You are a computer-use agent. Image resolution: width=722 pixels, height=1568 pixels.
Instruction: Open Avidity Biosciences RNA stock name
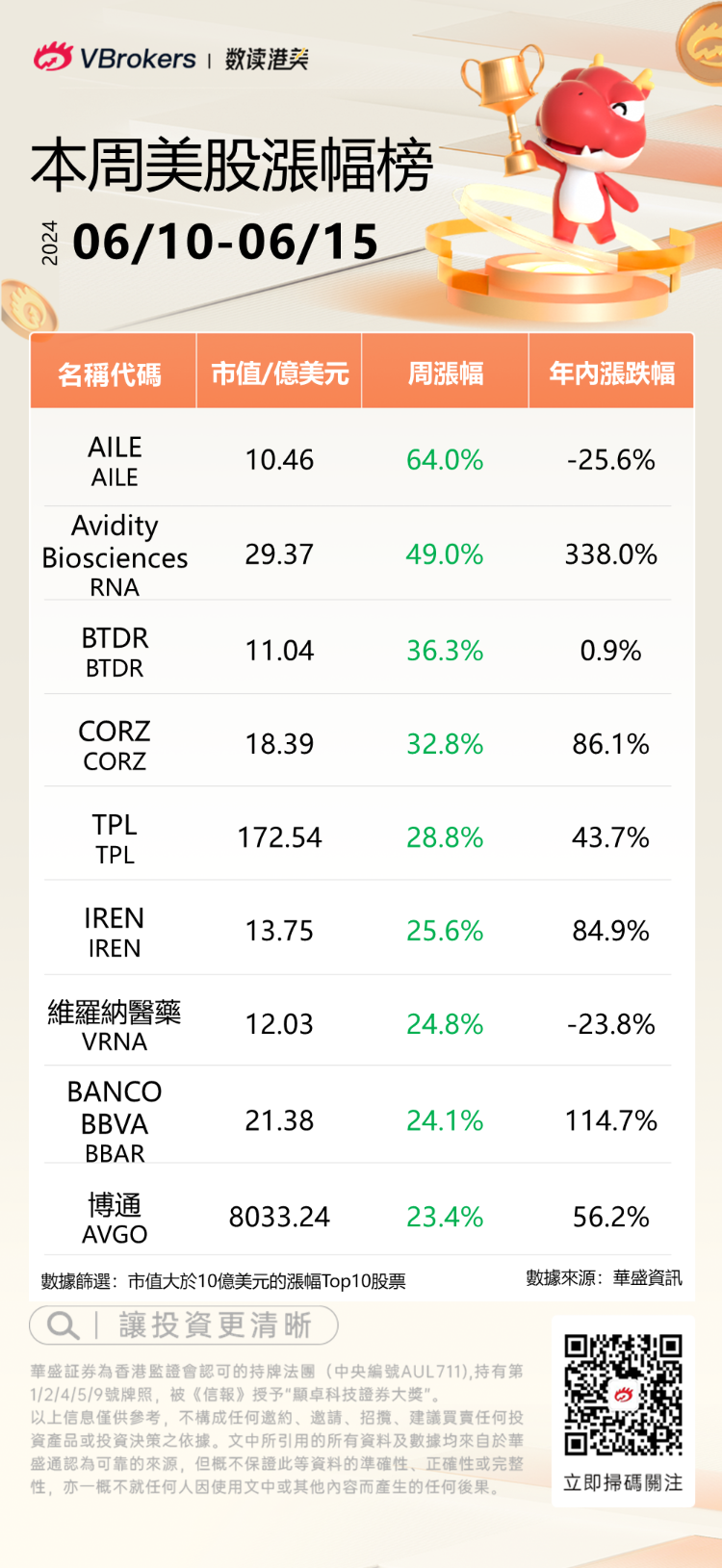pos(115,555)
